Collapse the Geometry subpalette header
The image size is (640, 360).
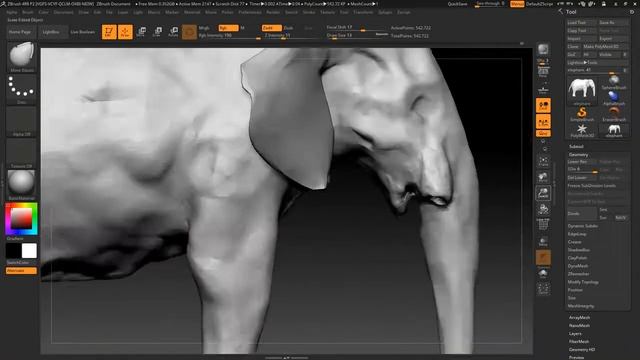click(578, 155)
